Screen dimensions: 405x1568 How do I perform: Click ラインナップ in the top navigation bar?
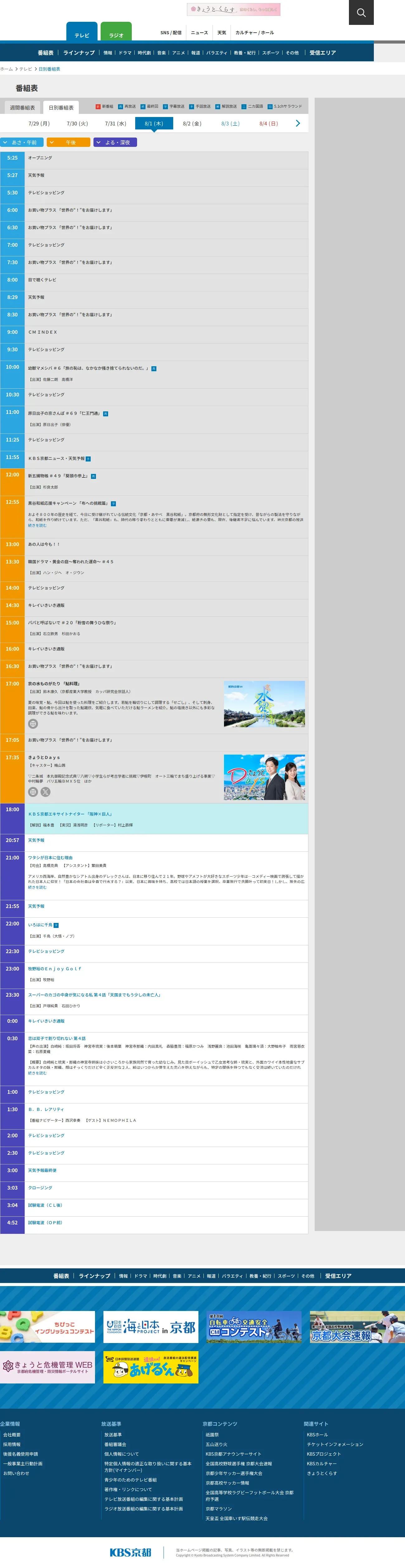click(79, 53)
